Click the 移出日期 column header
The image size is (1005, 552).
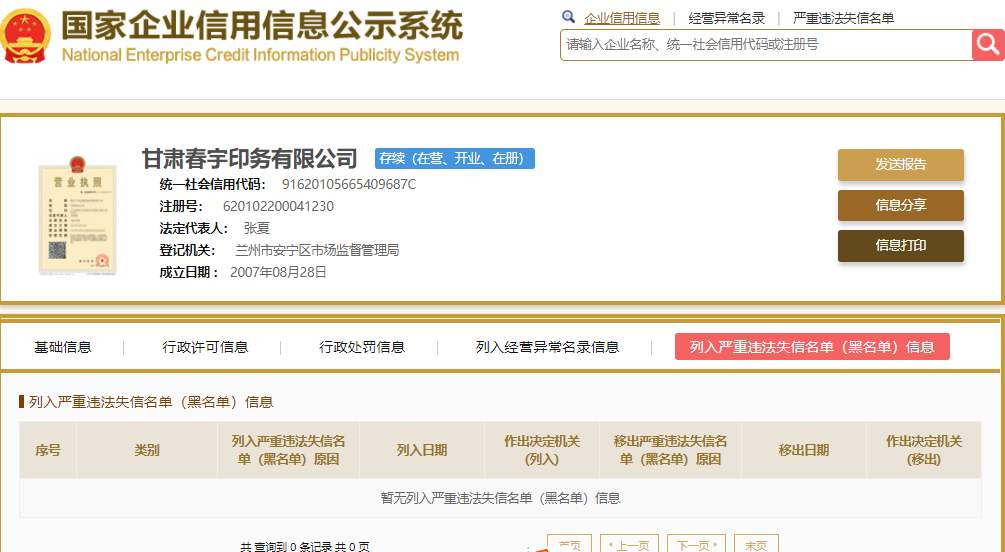point(804,450)
